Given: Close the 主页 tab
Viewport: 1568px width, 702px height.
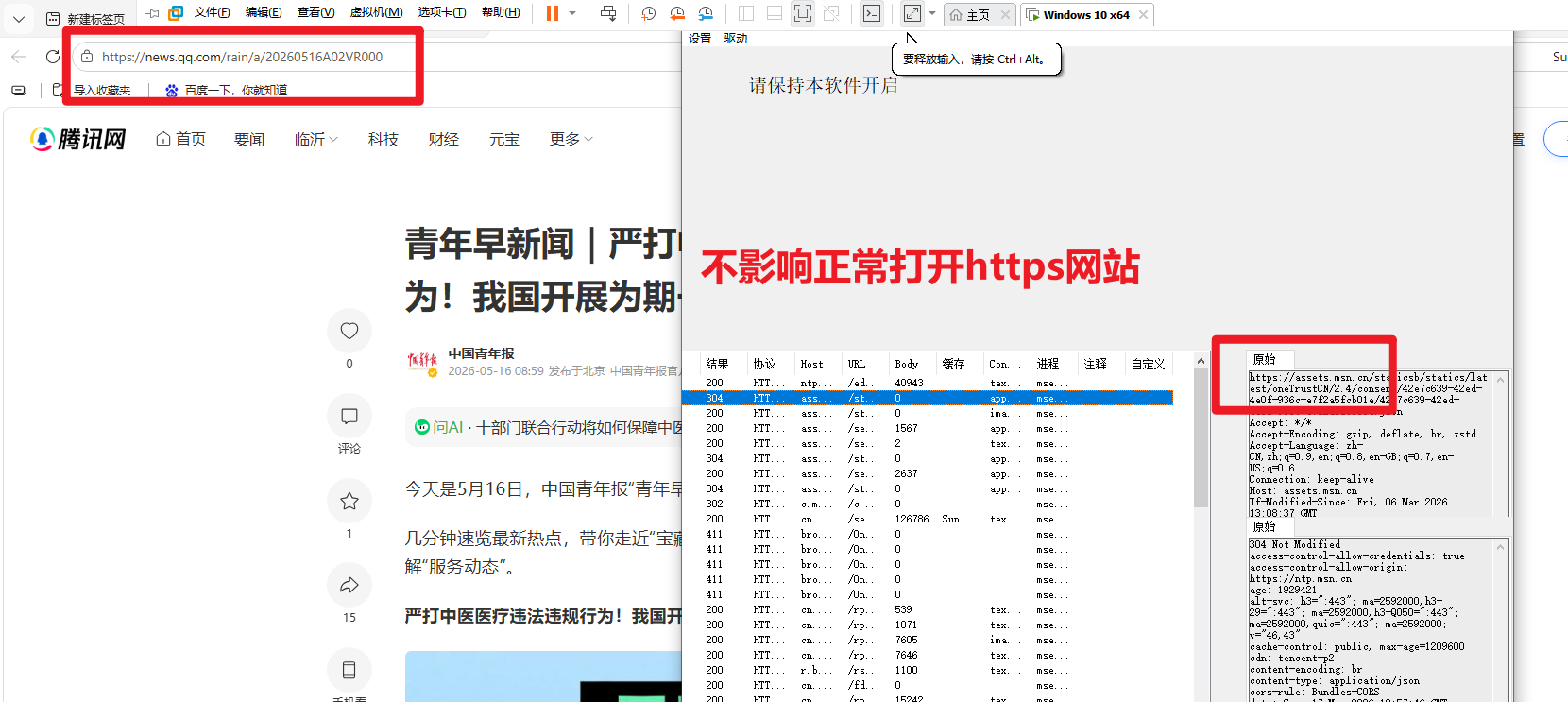Looking at the screenshot, I should 1005,15.
